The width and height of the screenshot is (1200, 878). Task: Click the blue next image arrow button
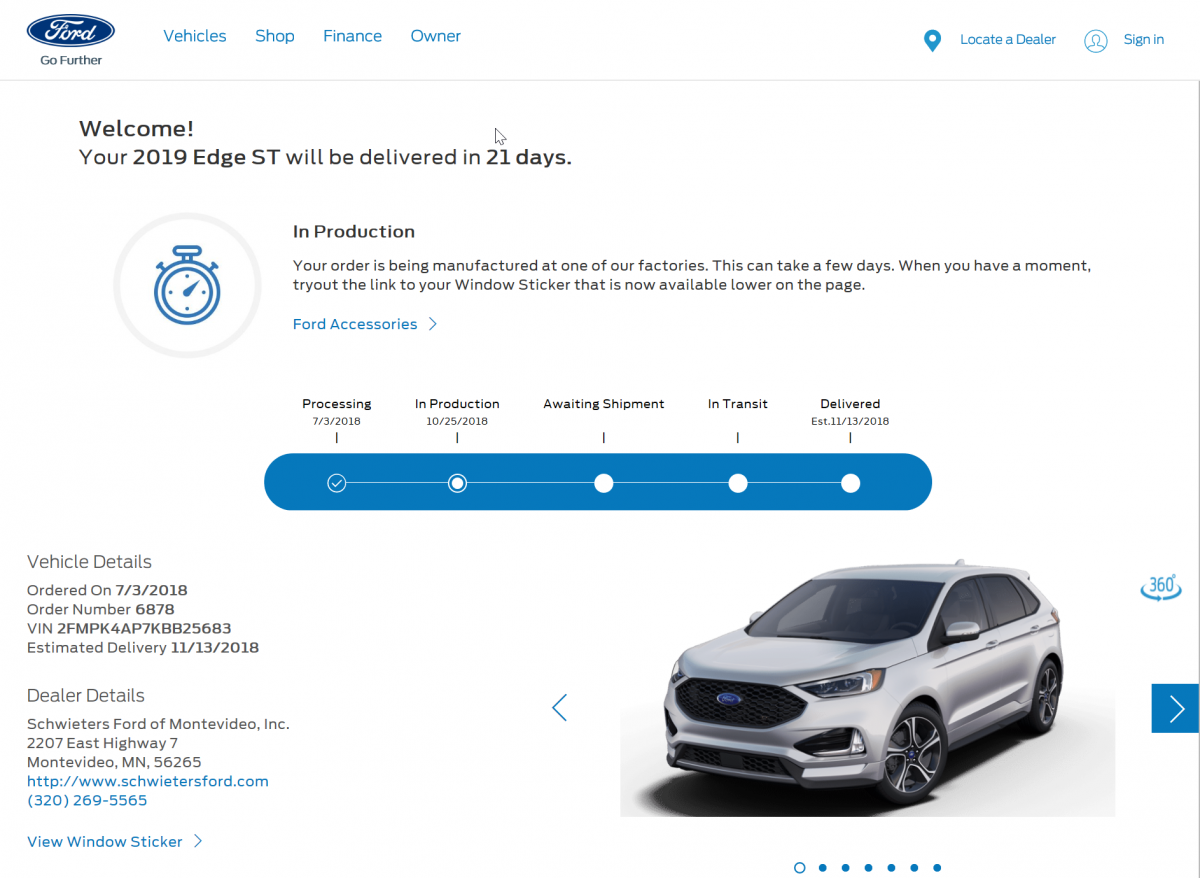(1176, 709)
